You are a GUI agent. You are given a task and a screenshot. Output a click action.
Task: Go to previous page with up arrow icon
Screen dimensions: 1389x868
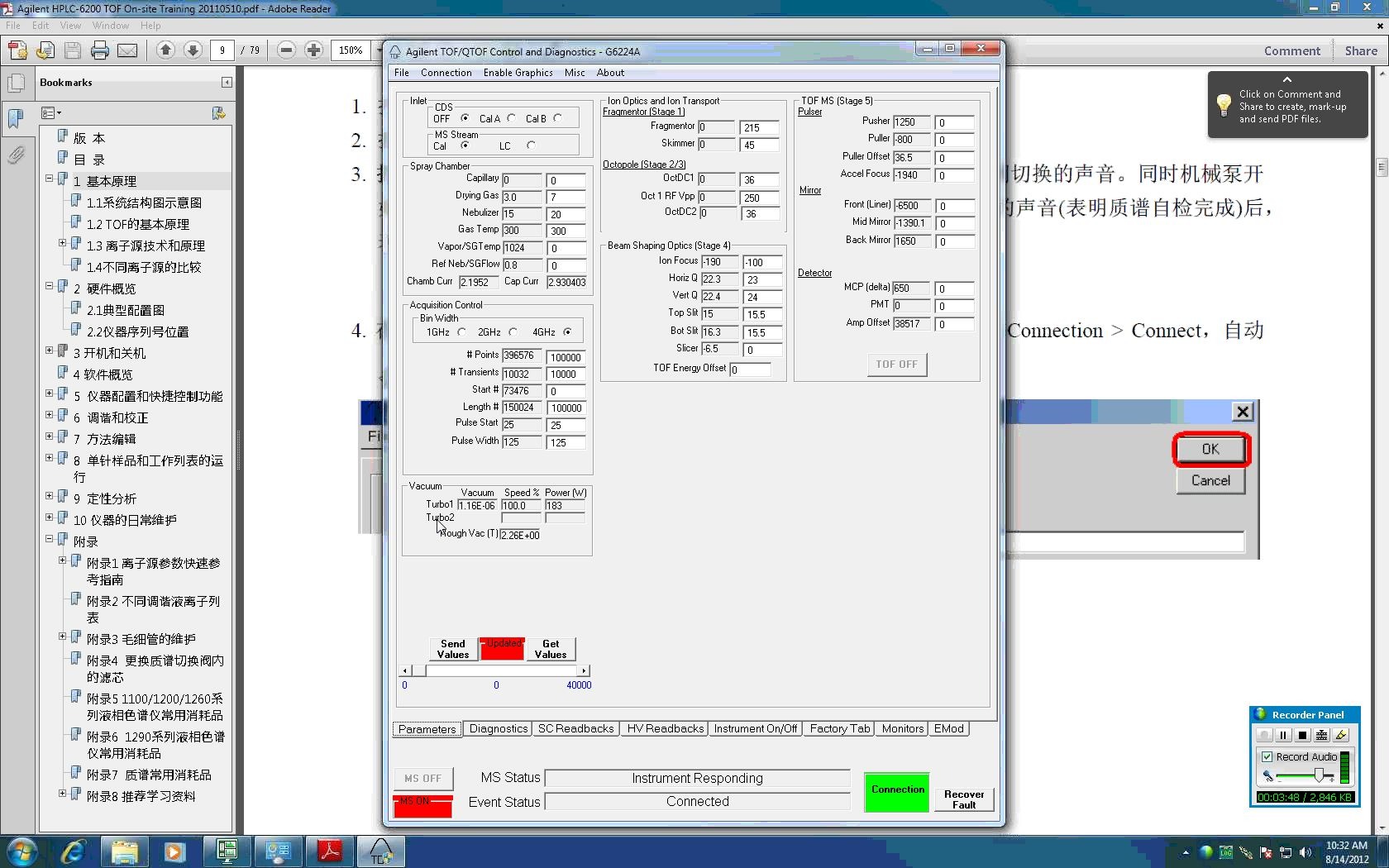coord(165,50)
